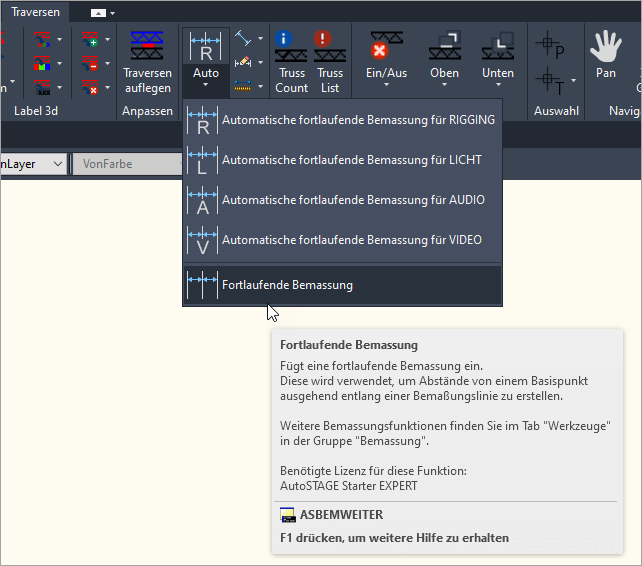The height and width of the screenshot is (566, 642).
Task: Open dropdown next to truss red x icon
Action: [108, 87]
